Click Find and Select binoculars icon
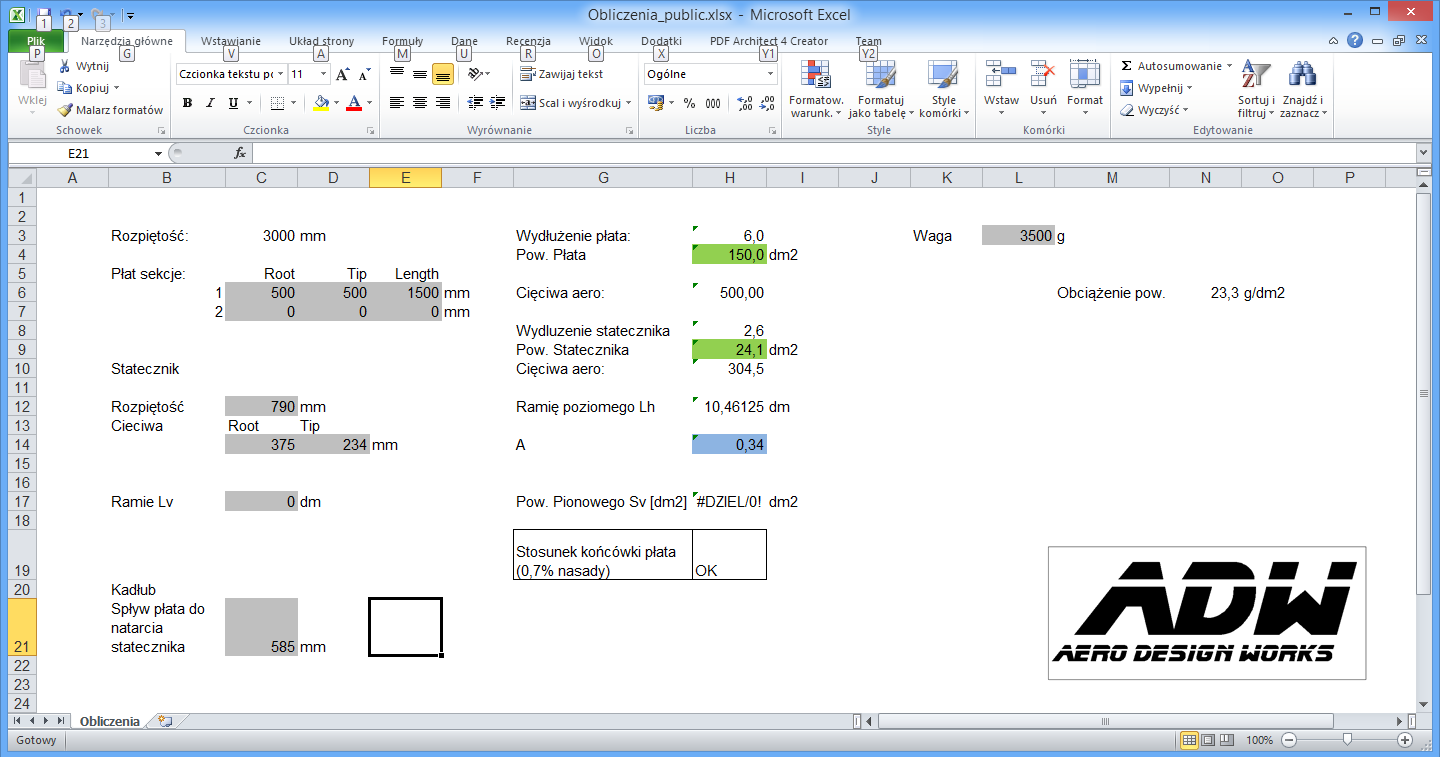This screenshot has height=757, width=1440. [1302, 75]
